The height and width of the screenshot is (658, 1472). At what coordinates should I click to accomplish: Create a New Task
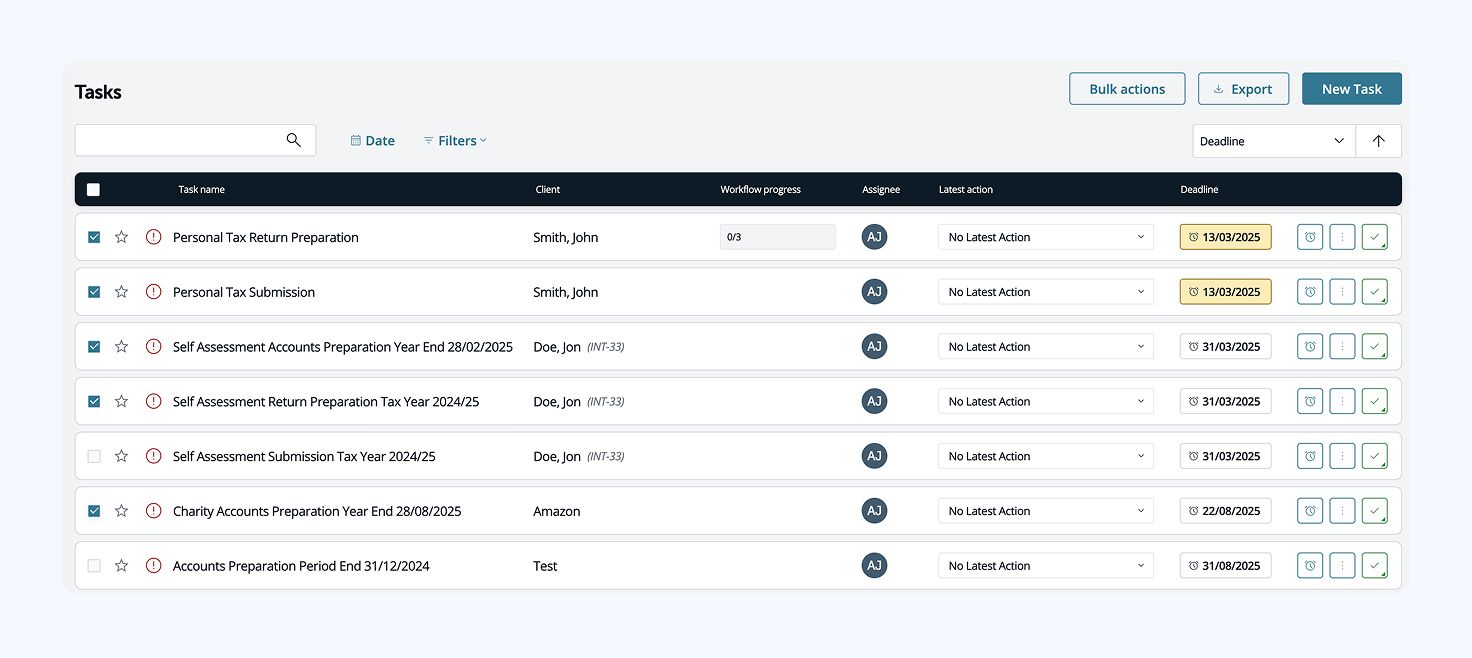click(x=1352, y=89)
